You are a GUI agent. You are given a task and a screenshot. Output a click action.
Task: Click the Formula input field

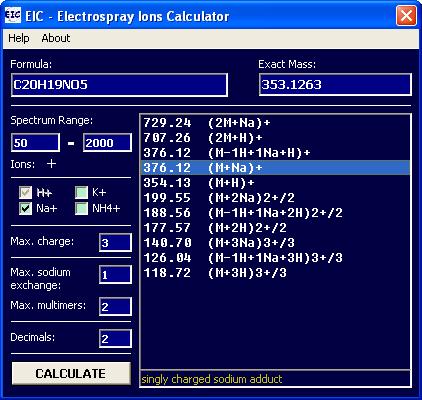coord(119,85)
